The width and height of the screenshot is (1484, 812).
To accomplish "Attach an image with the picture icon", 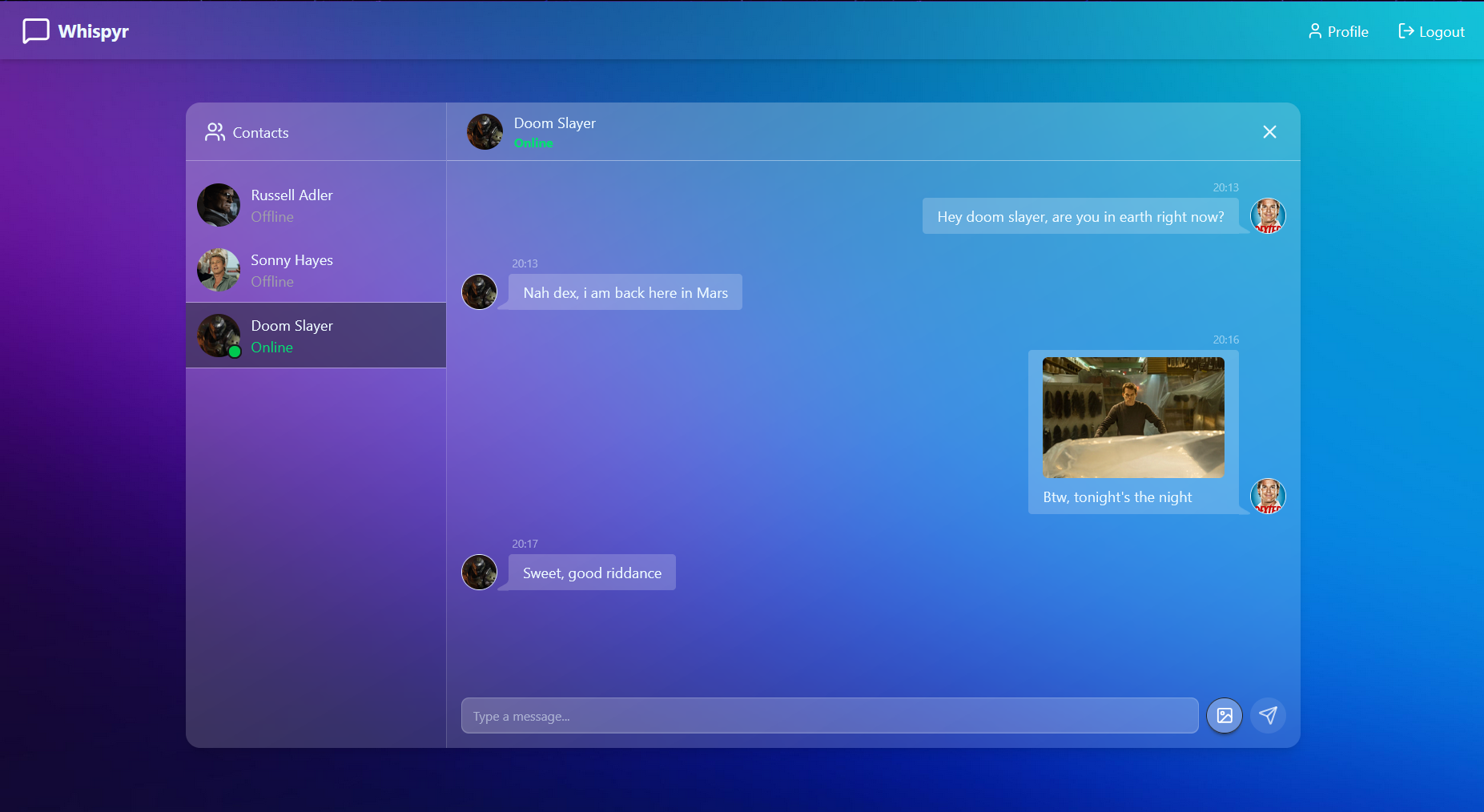I will pos(1225,716).
